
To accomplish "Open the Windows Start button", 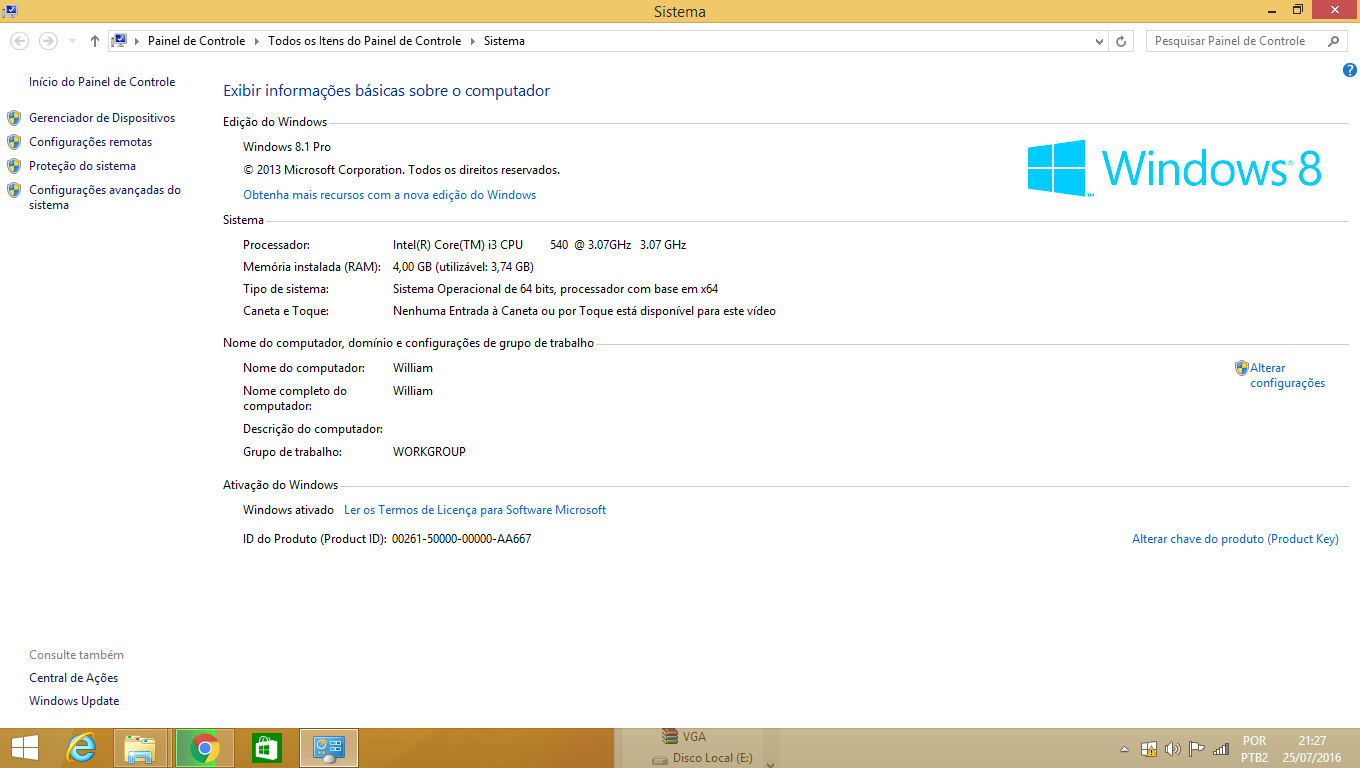I will [25, 748].
